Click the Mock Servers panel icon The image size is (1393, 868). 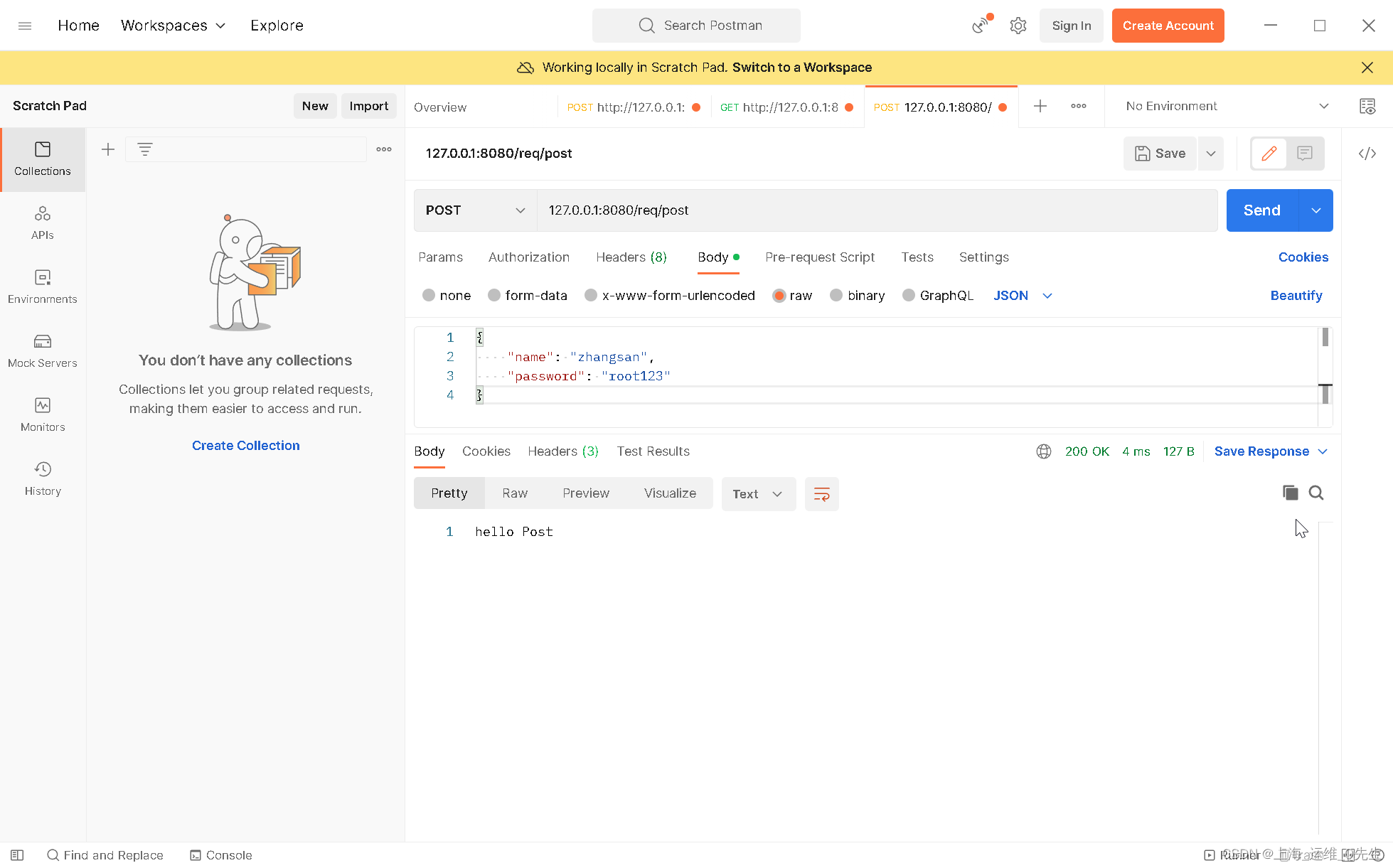point(42,341)
